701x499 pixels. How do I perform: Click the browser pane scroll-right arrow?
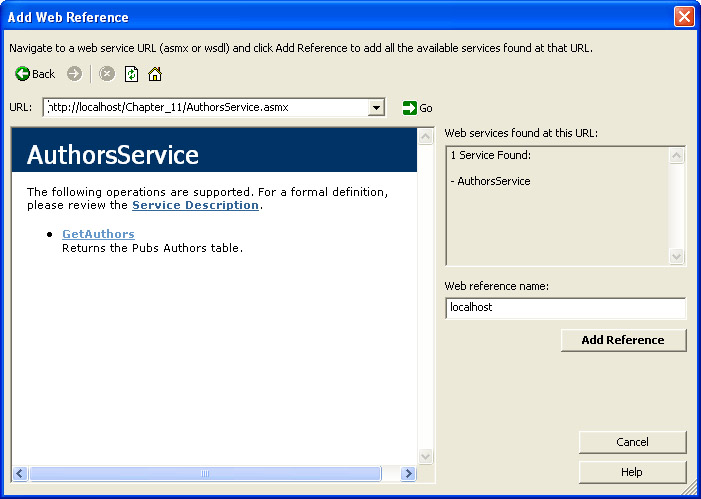408,474
